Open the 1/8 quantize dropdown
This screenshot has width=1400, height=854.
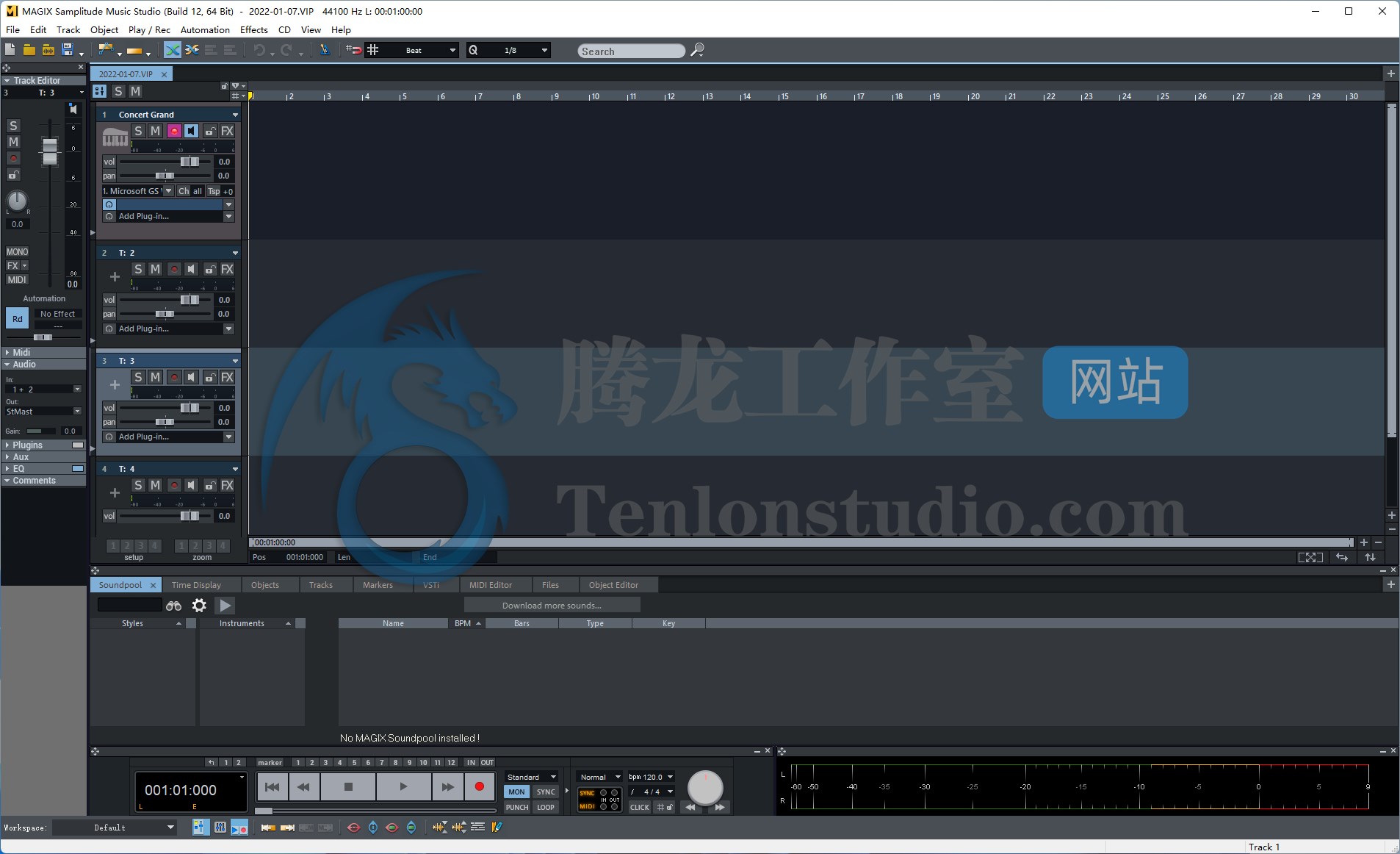point(544,51)
